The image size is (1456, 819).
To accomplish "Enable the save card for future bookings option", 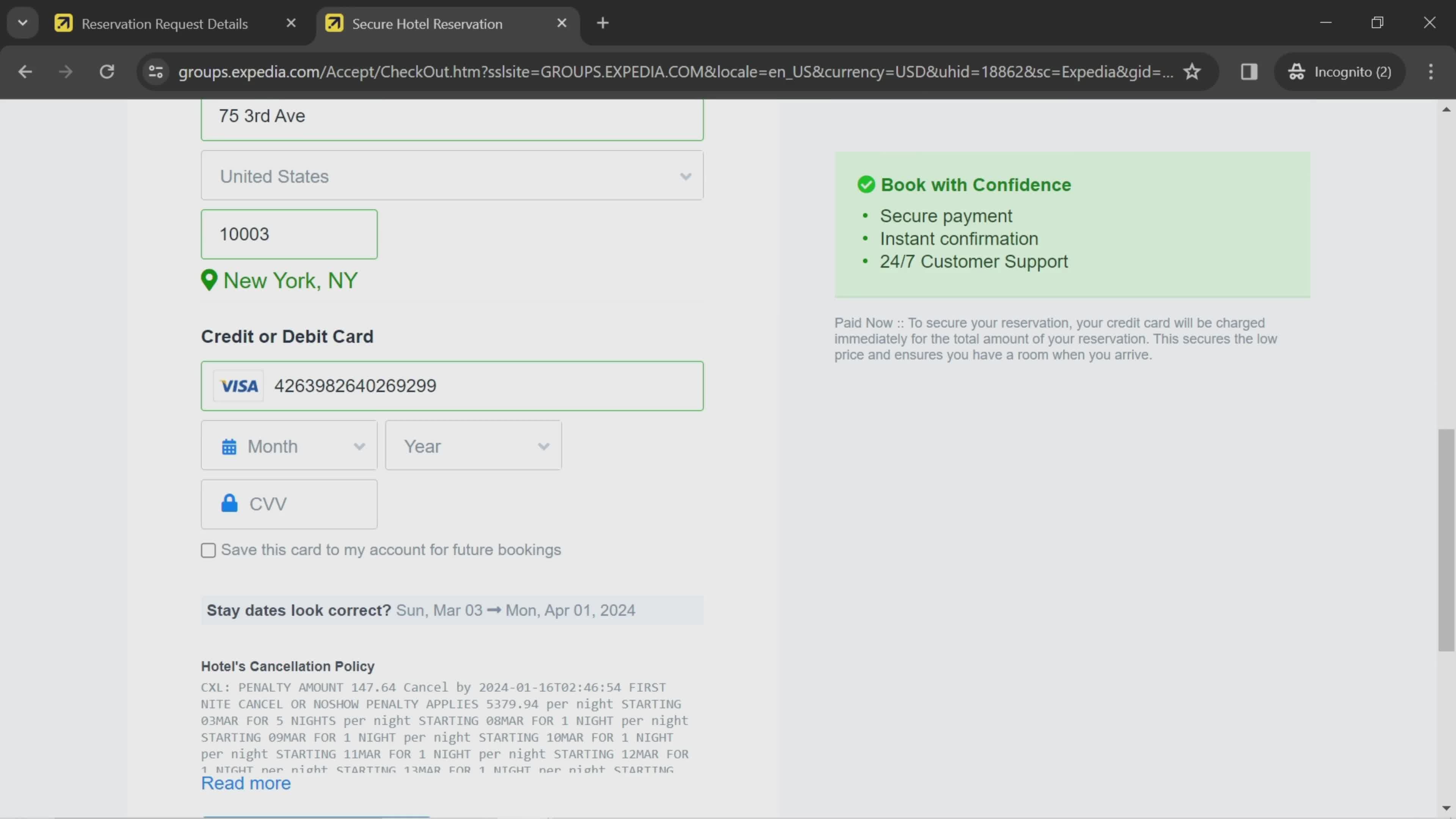I will click(208, 549).
